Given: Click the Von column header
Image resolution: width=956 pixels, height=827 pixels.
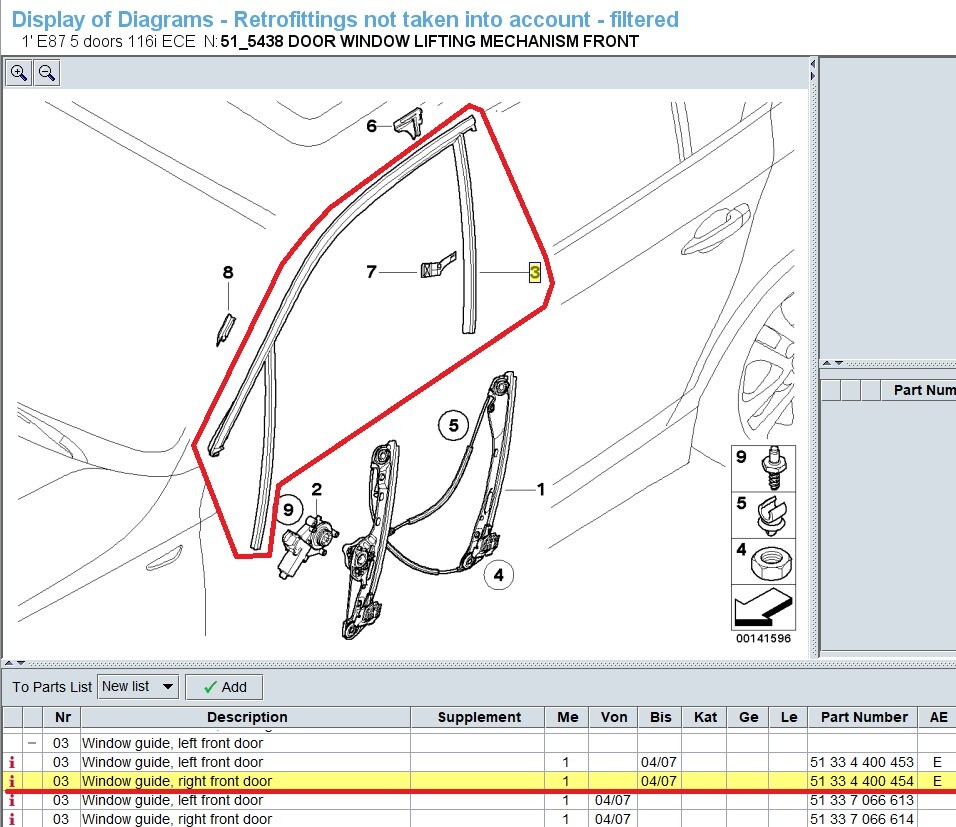Looking at the screenshot, I should tap(613, 717).
